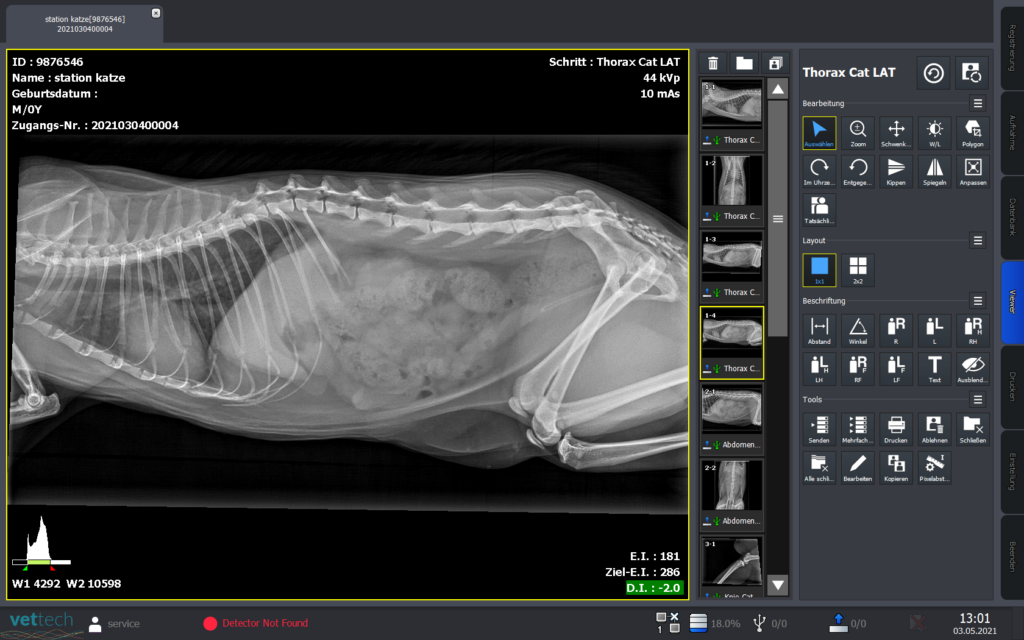
Task: Open the Aufnahme side tab
Action: 1012,133
